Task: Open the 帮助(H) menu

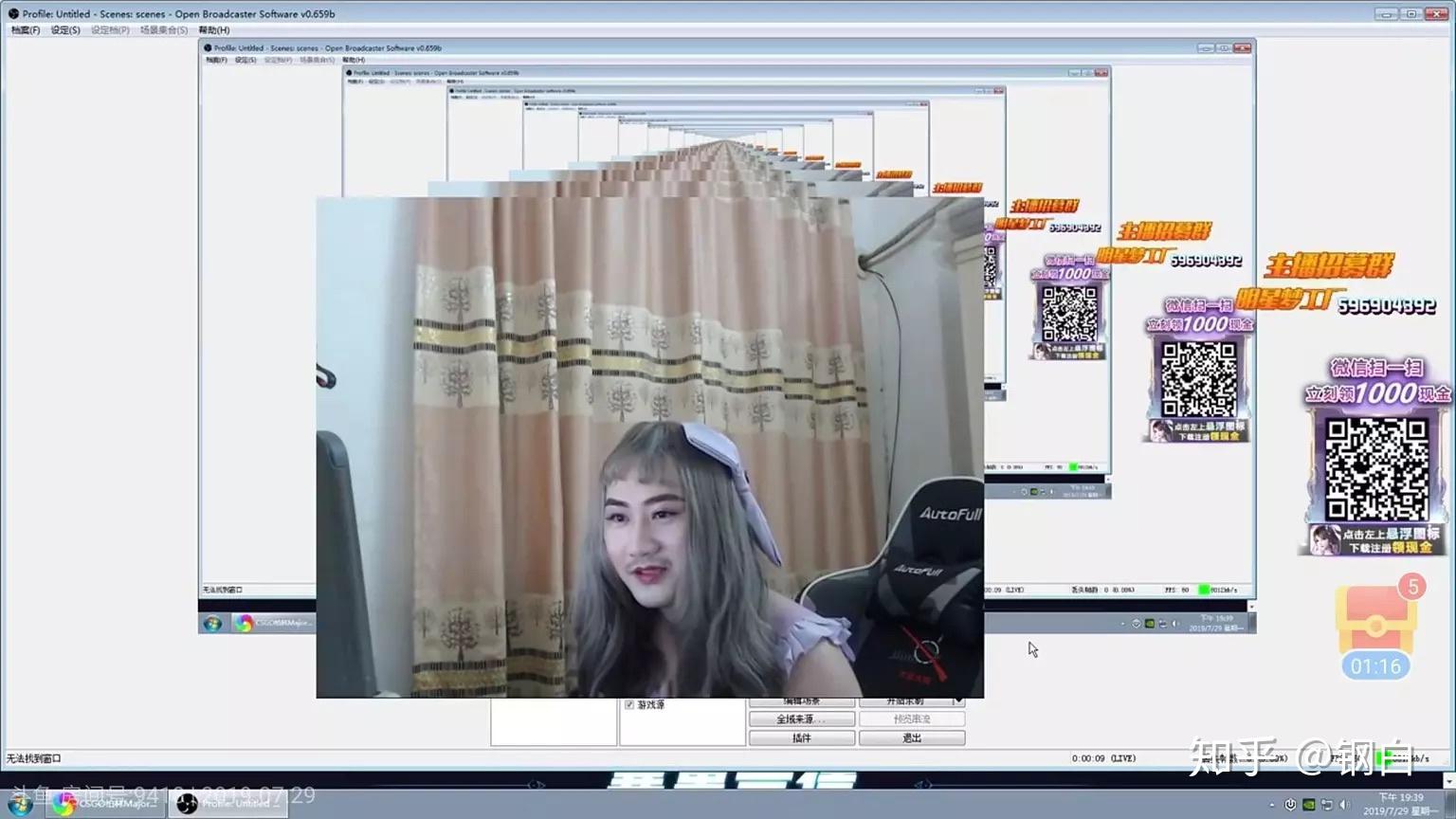Action: (215, 29)
